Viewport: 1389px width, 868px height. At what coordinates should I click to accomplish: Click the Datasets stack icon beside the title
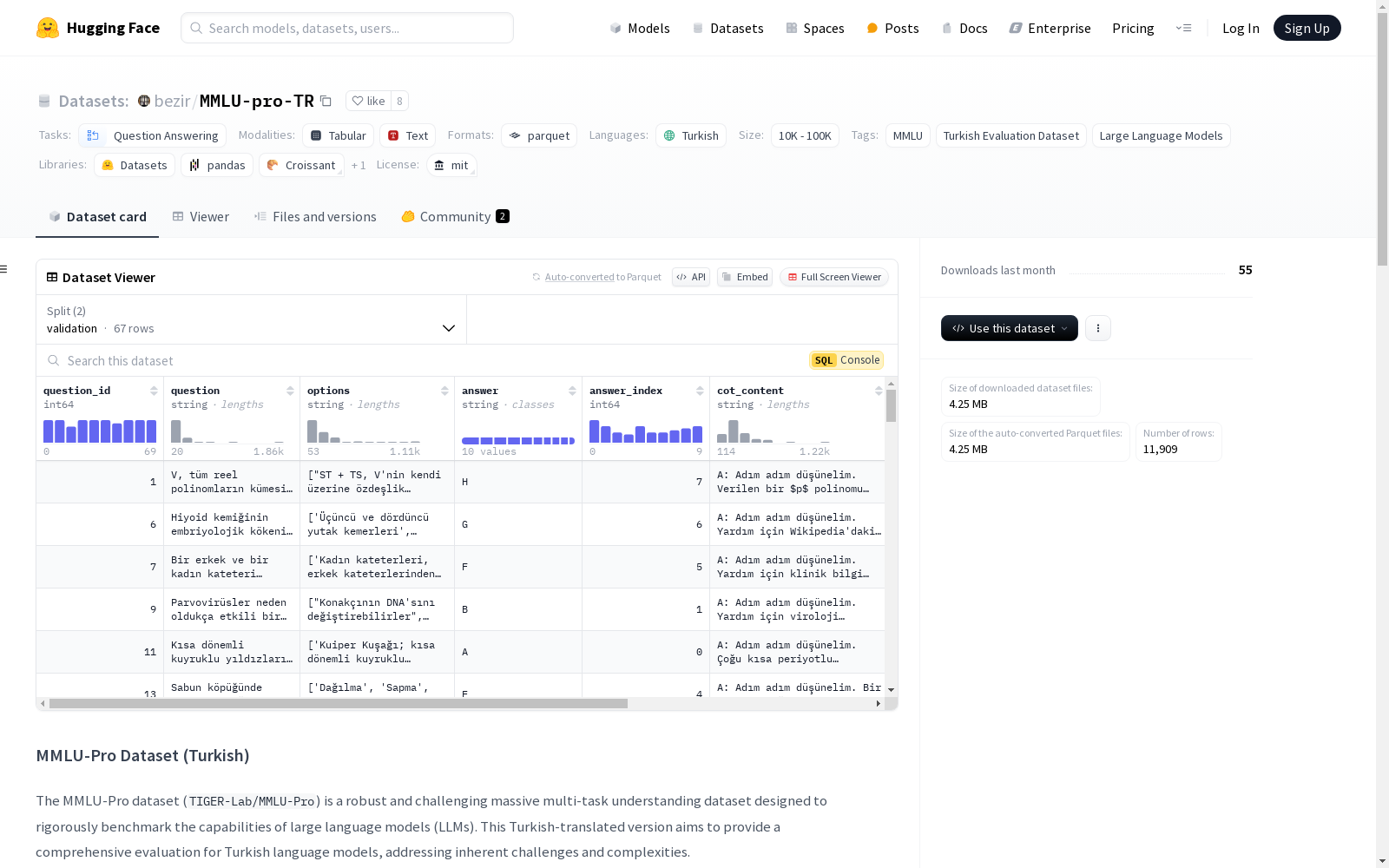(x=44, y=101)
